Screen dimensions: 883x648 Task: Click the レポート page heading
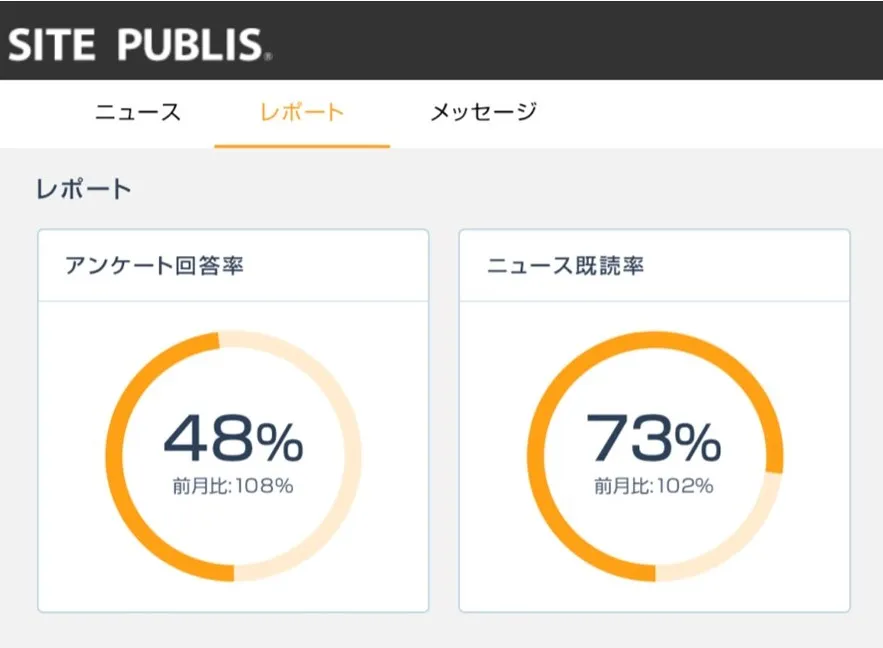[x=83, y=189]
